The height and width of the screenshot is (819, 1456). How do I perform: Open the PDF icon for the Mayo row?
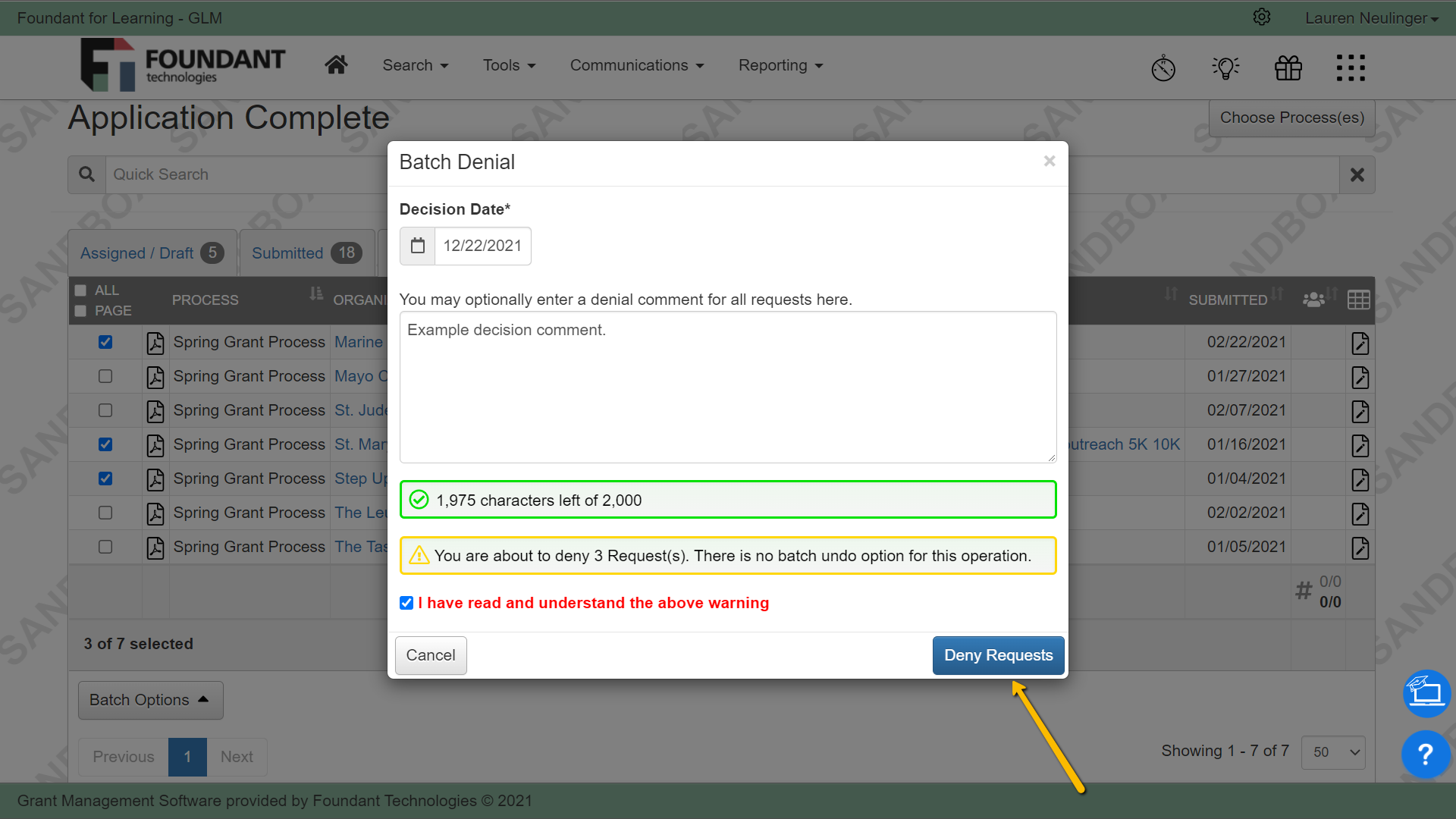tap(155, 377)
